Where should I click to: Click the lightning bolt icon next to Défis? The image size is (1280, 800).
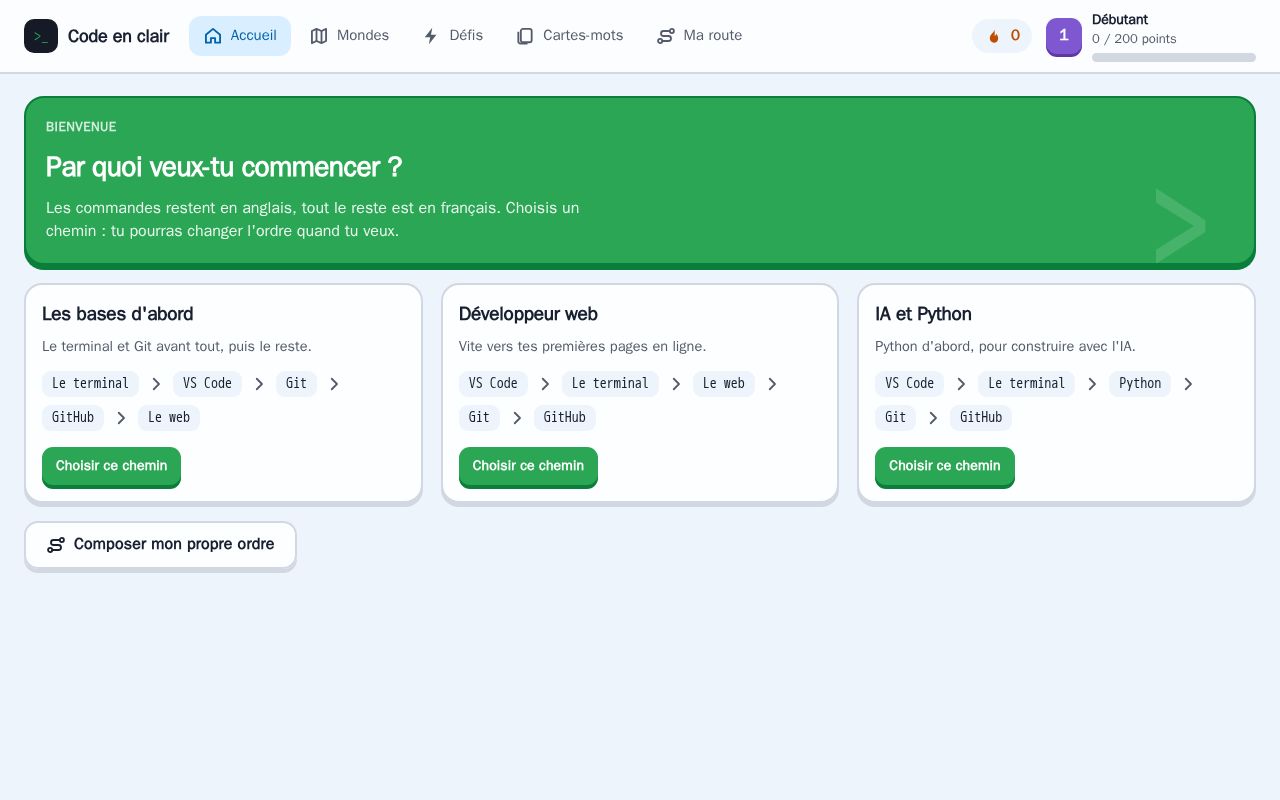pyautogui.click(x=431, y=36)
